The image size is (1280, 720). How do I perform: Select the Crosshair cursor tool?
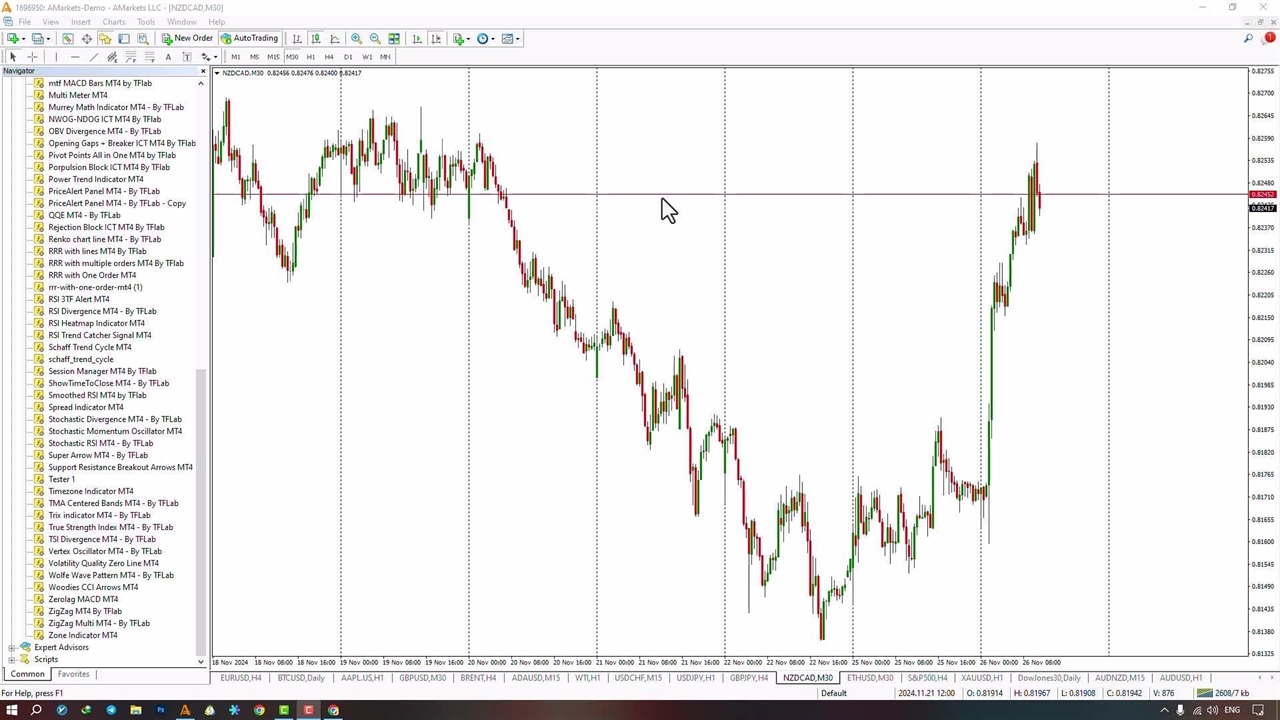[x=32, y=57]
